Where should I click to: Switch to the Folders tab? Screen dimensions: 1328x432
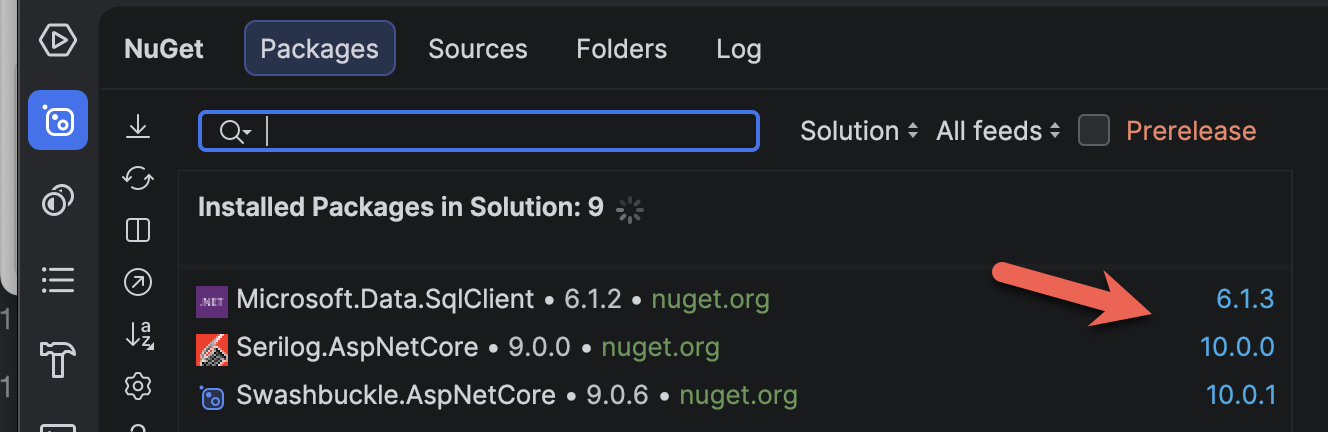(621, 49)
